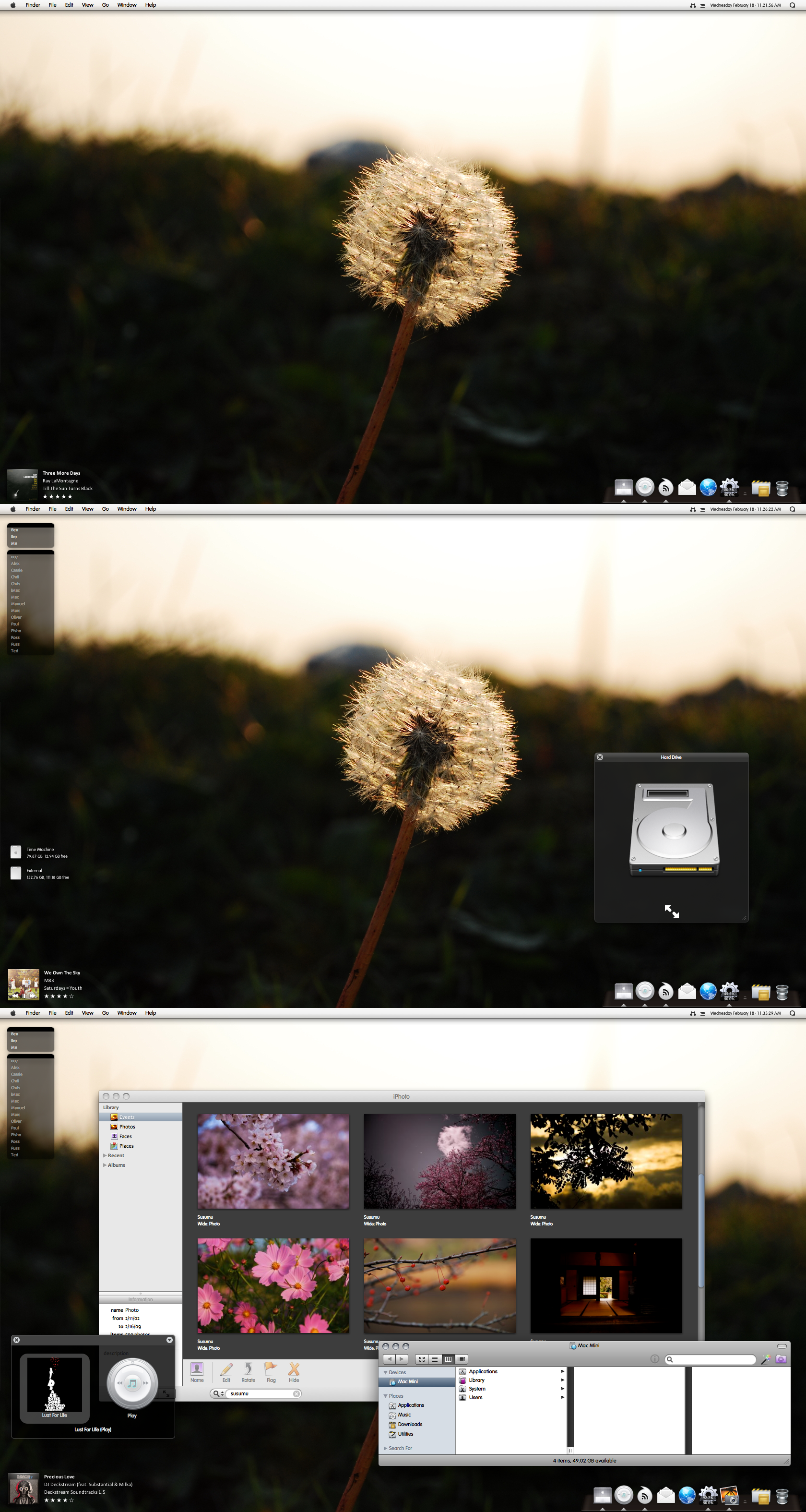The image size is (806, 1512).
Task: Open iPhoto from the dock
Action: point(729,1495)
